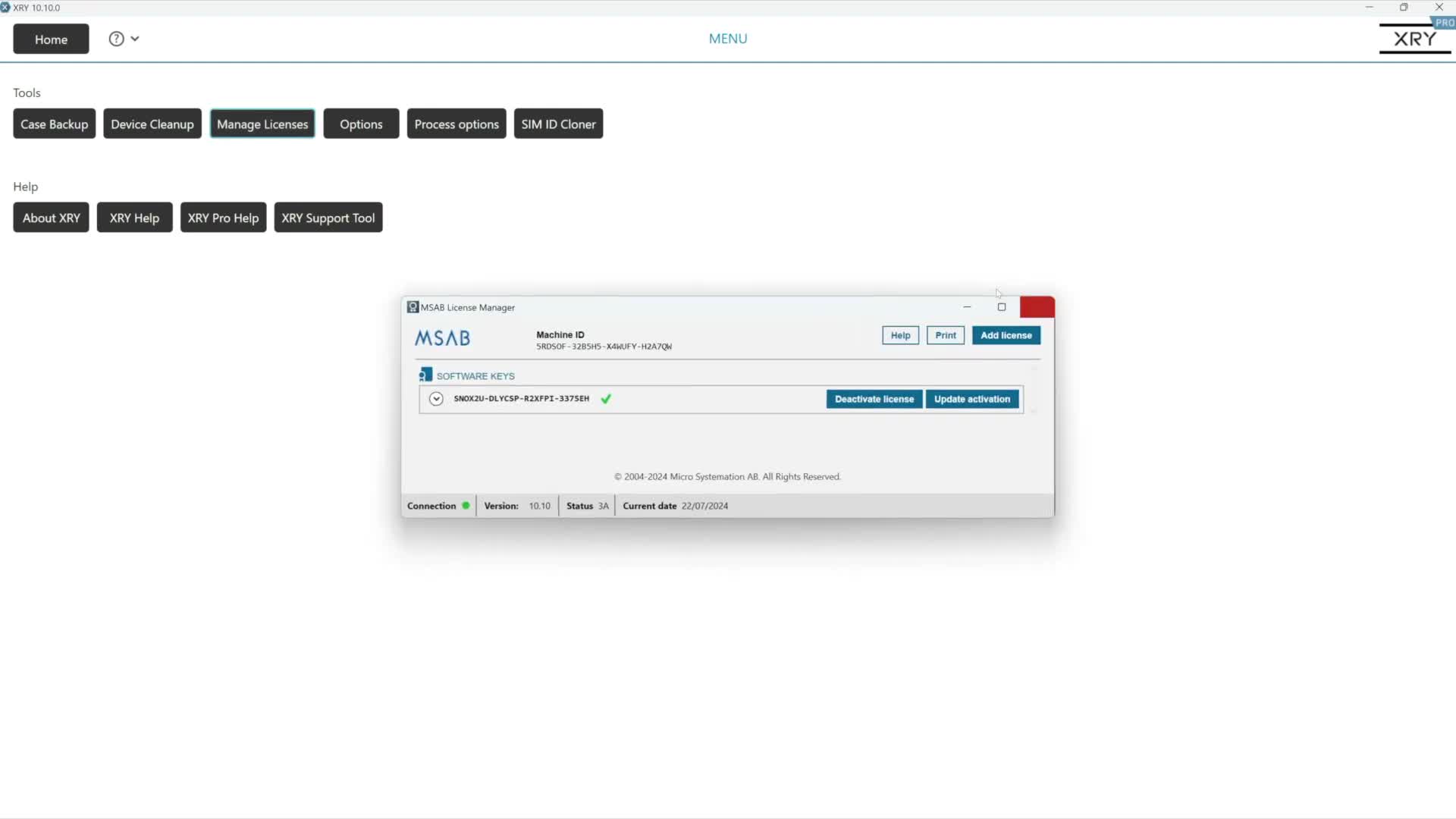Click the copyright notice text
The height and width of the screenshot is (819, 1456).
(x=727, y=477)
